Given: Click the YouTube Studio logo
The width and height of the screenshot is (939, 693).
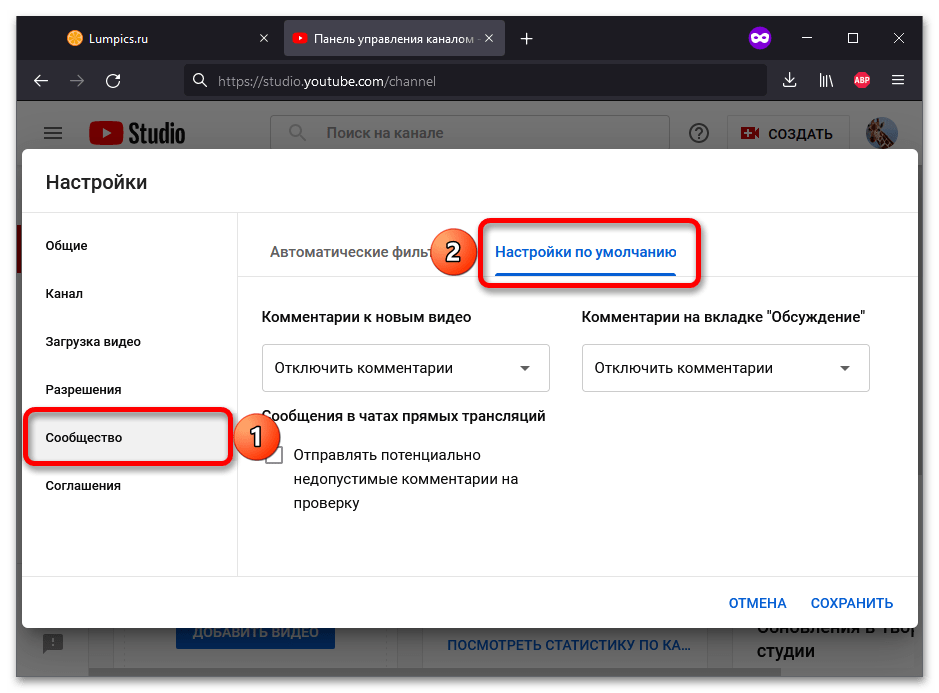Looking at the screenshot, I should click(x=137, y=133).
